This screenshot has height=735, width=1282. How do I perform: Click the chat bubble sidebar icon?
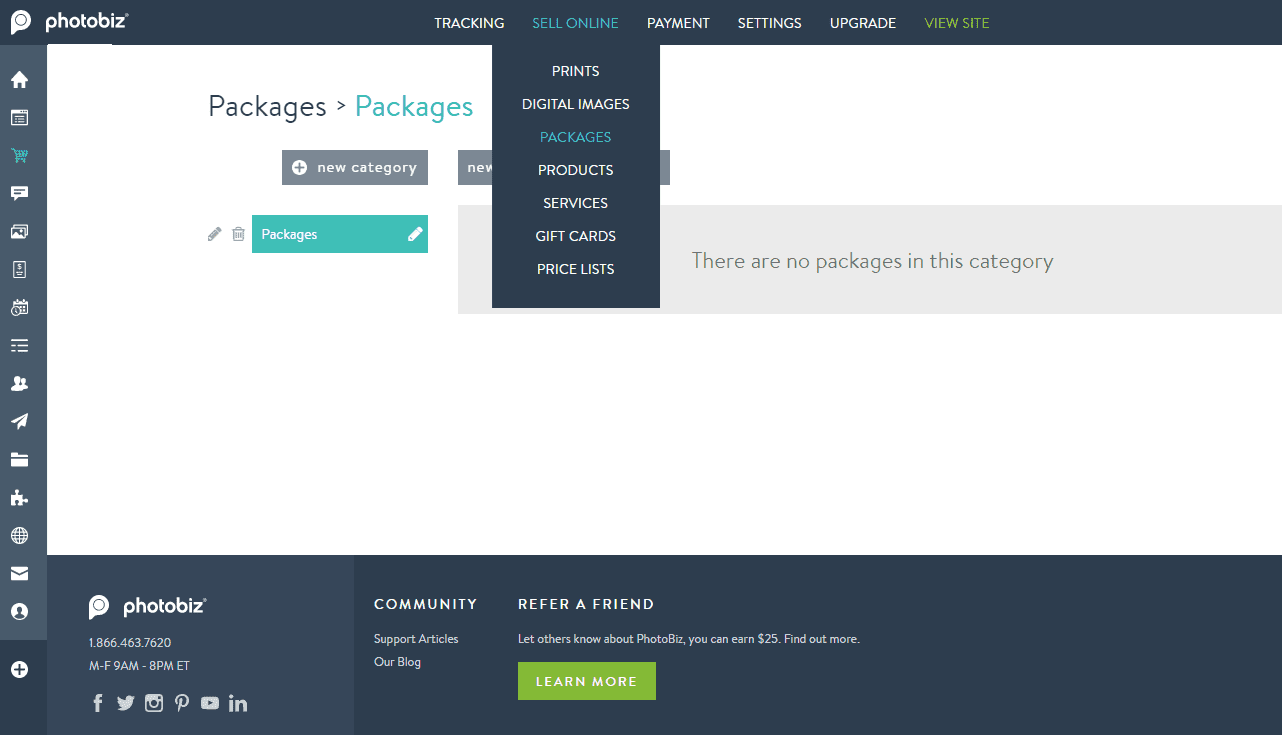coord(19,194)
